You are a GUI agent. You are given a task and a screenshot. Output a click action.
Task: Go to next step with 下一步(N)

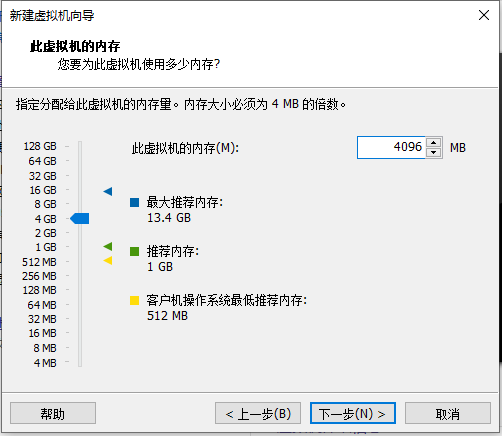click(x=353, y=413)
